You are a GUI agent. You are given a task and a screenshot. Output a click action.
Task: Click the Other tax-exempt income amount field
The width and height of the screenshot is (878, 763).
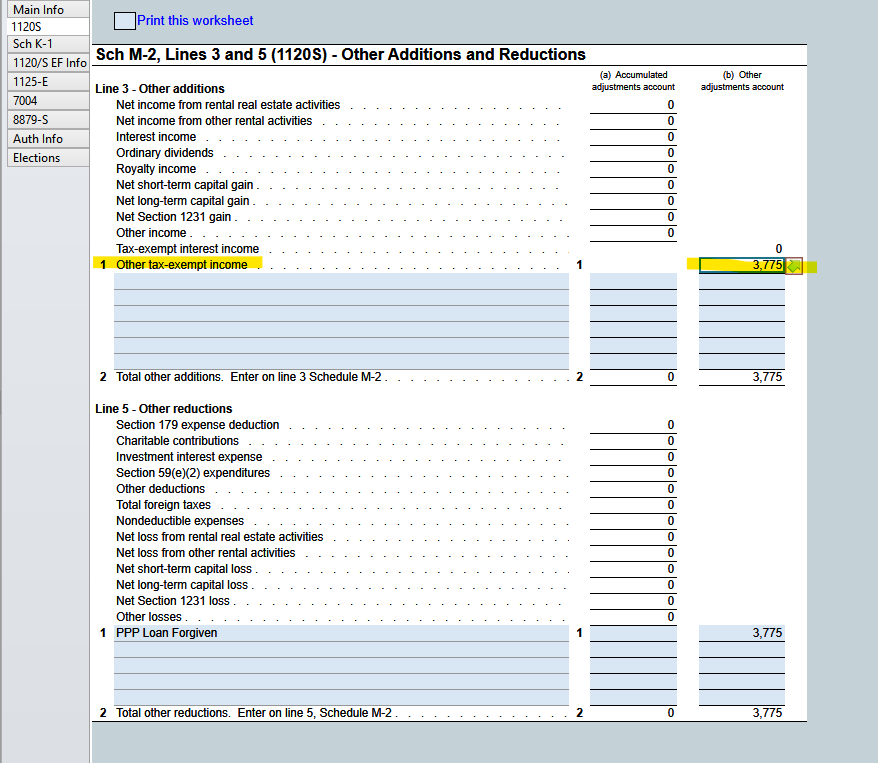741,265
